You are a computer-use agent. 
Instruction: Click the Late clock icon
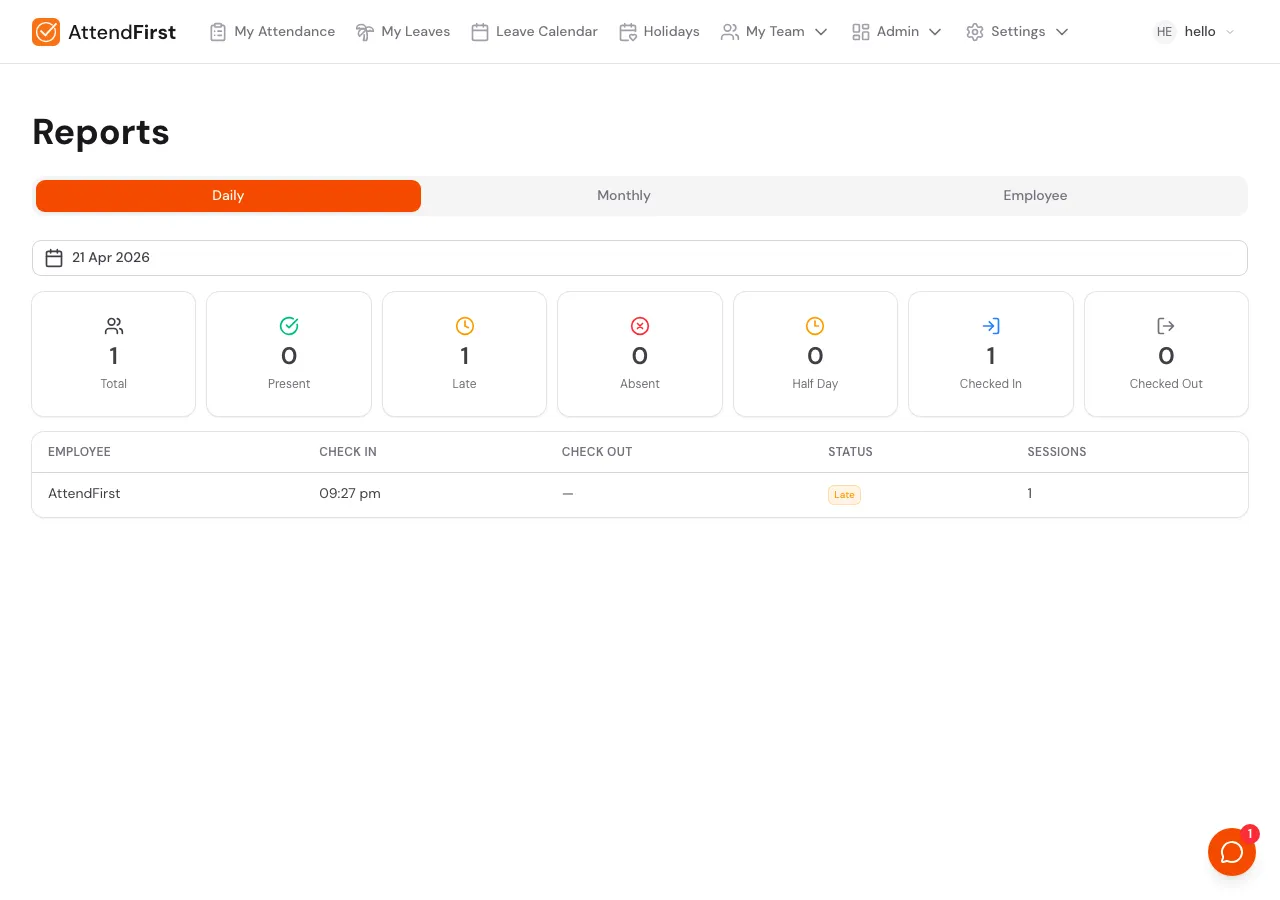coord(464,326)
